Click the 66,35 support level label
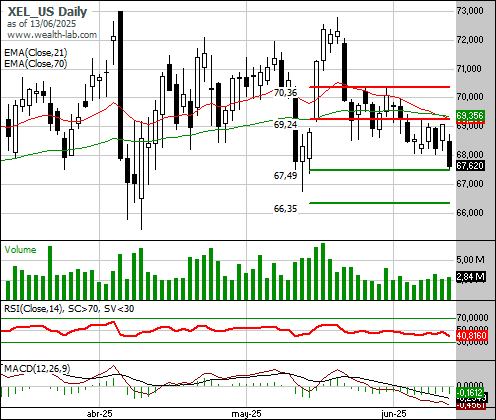This screenshot has height=420, width=496. pyautogui.click(x=285, y=209)
